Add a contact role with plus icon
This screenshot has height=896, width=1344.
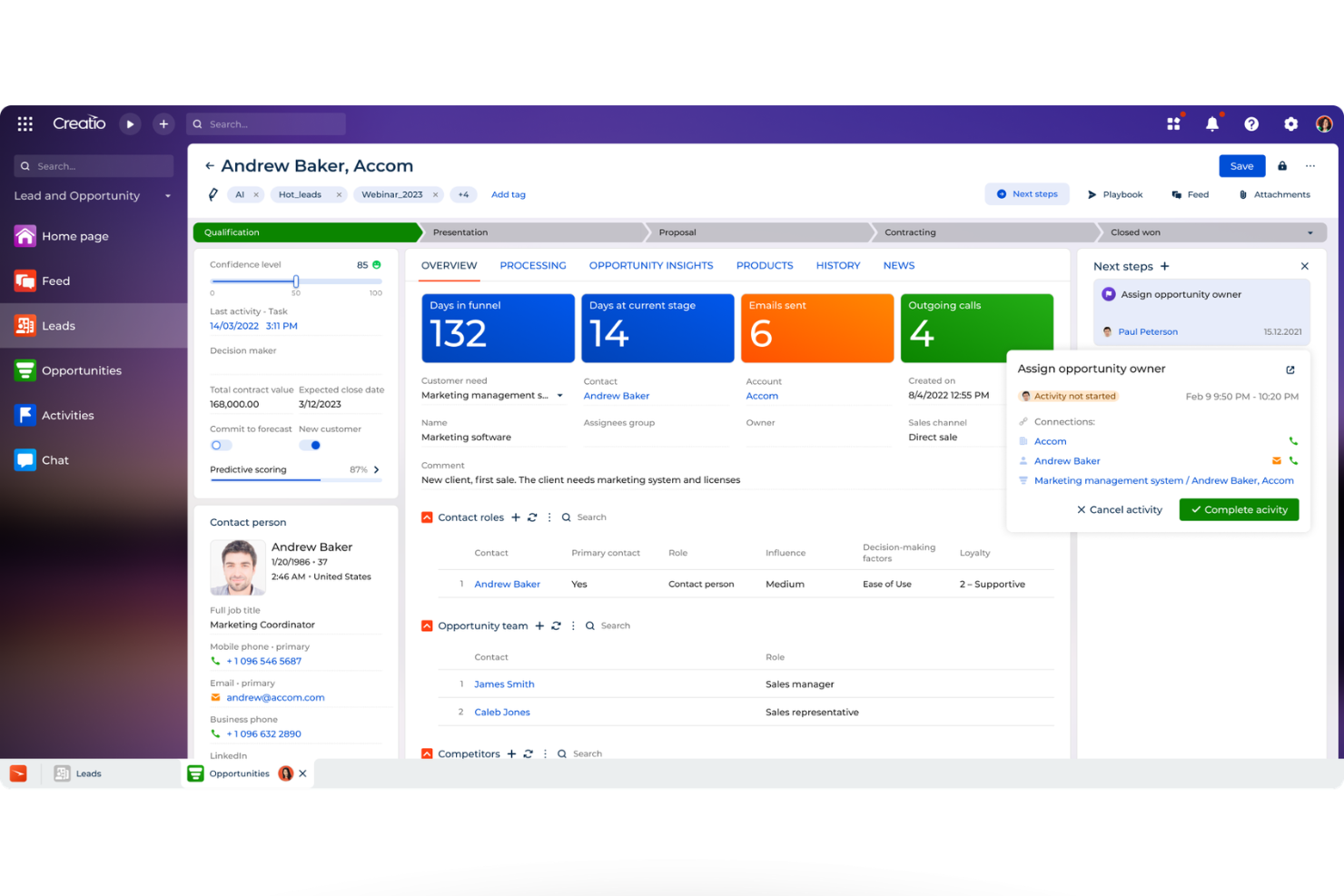[516, 517]
